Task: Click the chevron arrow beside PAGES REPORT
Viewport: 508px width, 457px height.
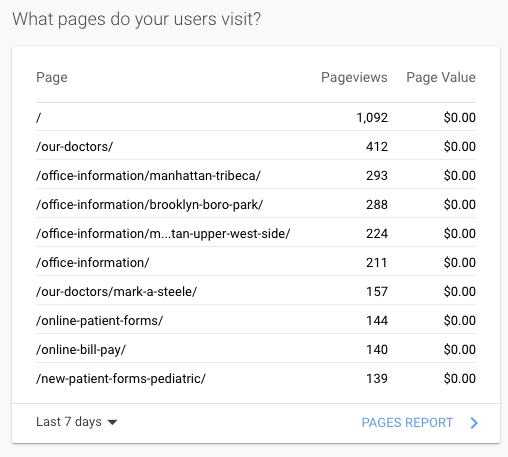Action: coord(474,423)
